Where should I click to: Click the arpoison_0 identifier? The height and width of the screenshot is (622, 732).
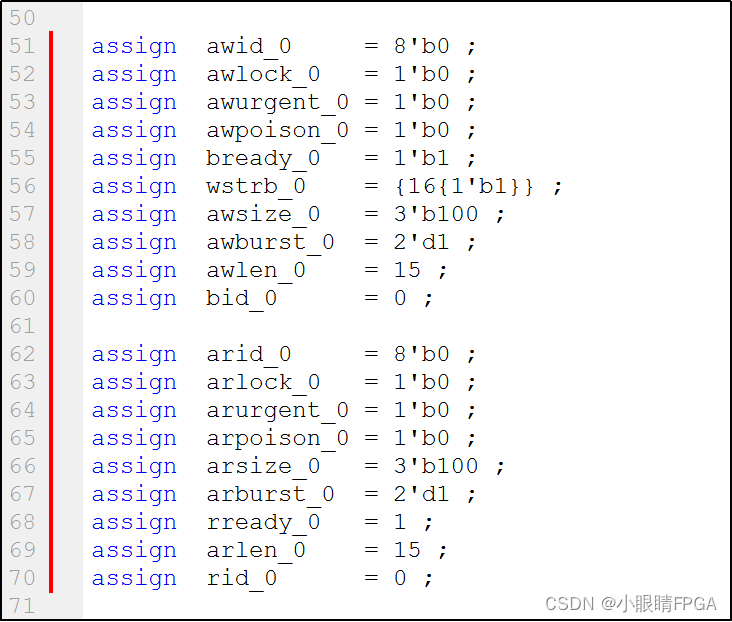[277, 438]
